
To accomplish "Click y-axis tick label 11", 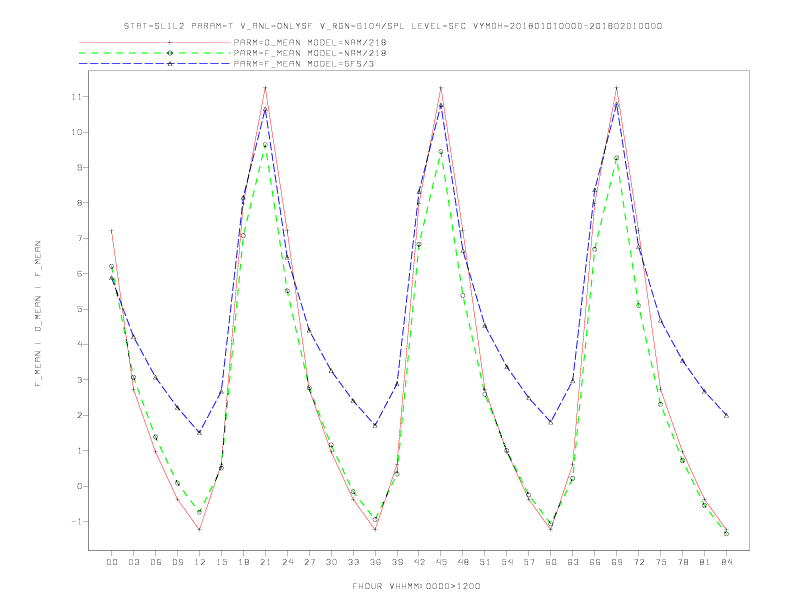I will [77, 96].
